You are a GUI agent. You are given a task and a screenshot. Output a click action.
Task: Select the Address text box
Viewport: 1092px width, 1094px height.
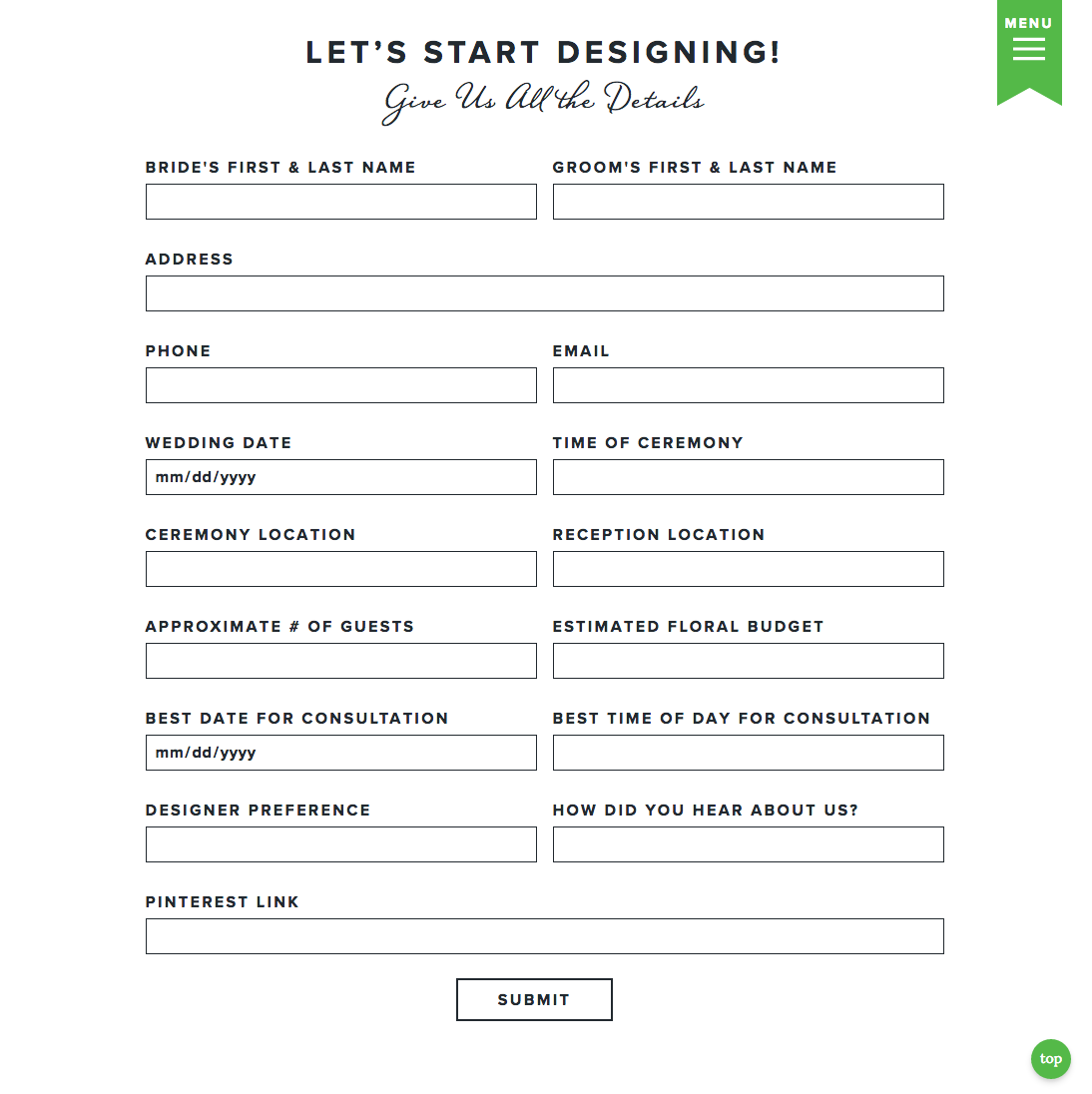pos(544,293)
